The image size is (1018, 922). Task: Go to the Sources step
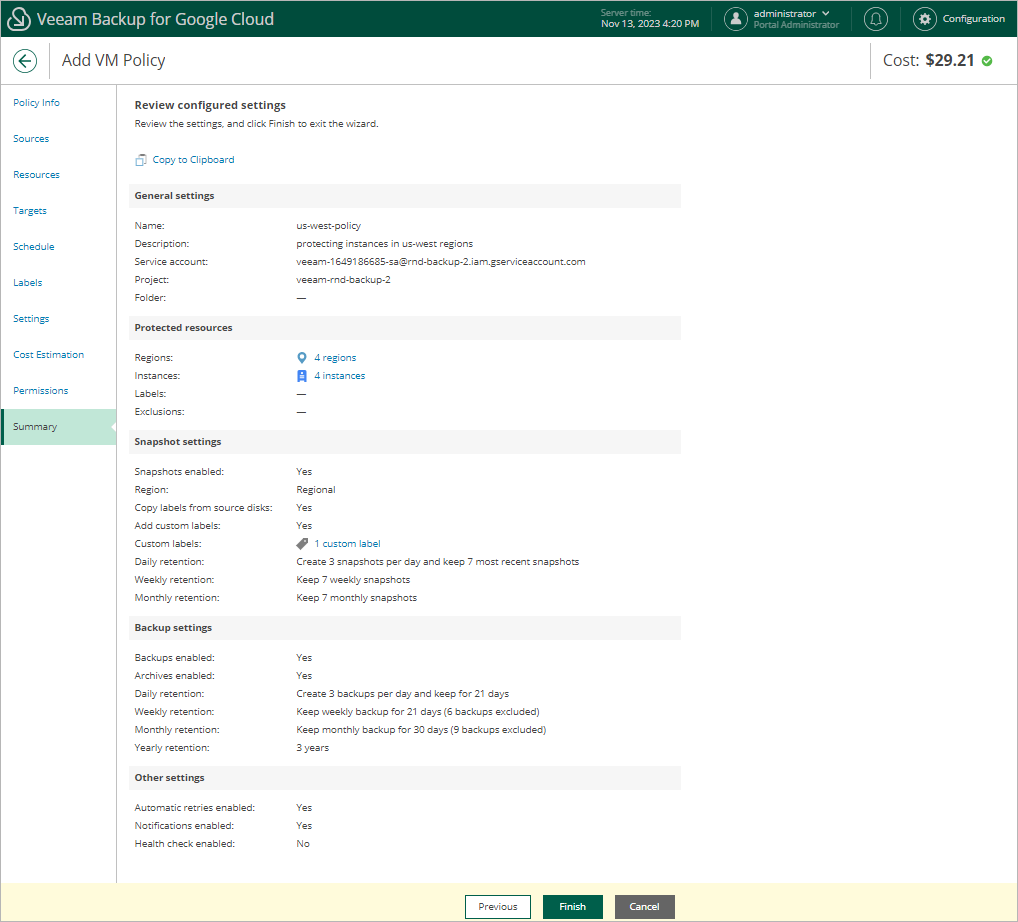(x=31, y=139)
